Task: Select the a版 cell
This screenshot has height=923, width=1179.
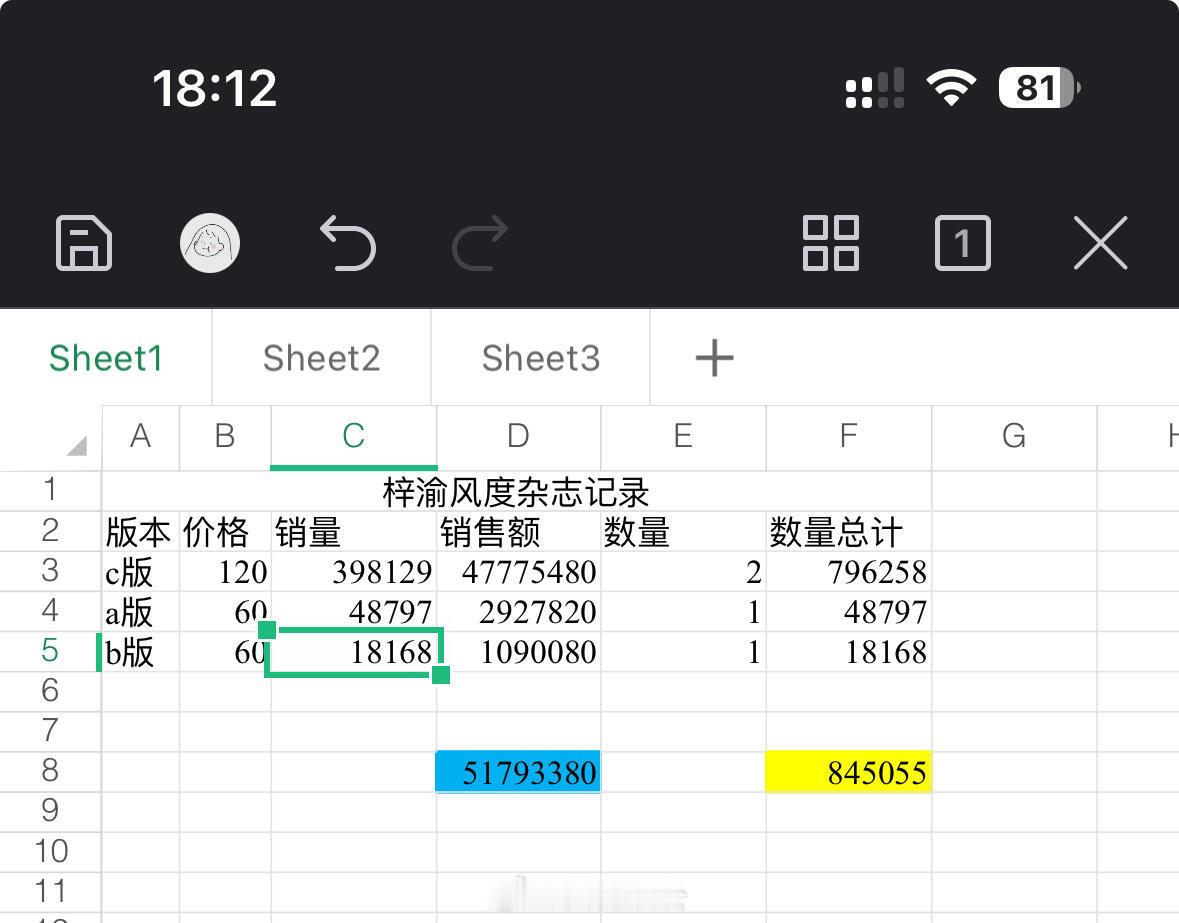Action: (141, 612)
